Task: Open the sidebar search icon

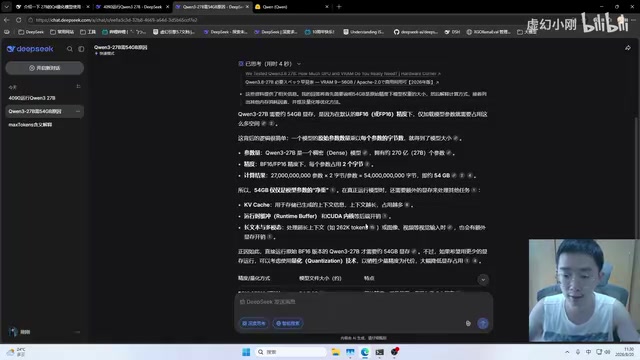Action: tap(70, 49)
